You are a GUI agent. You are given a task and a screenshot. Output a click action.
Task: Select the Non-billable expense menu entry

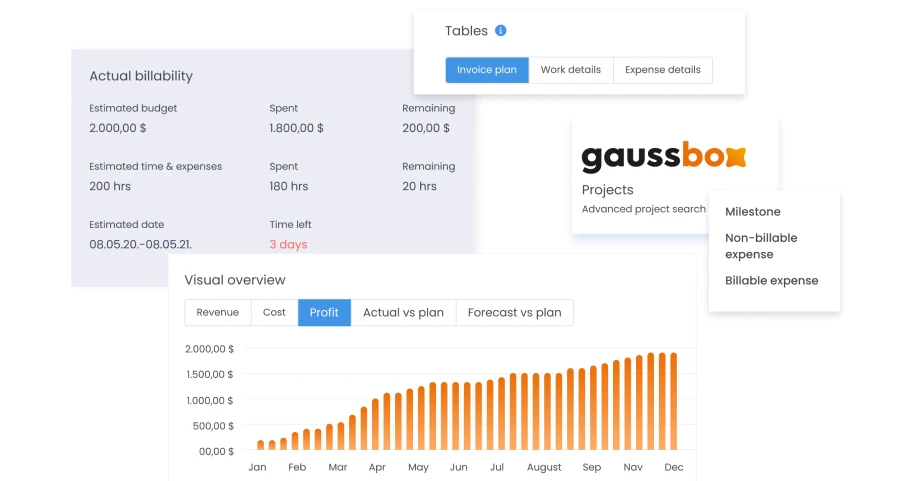click(761, 246)
